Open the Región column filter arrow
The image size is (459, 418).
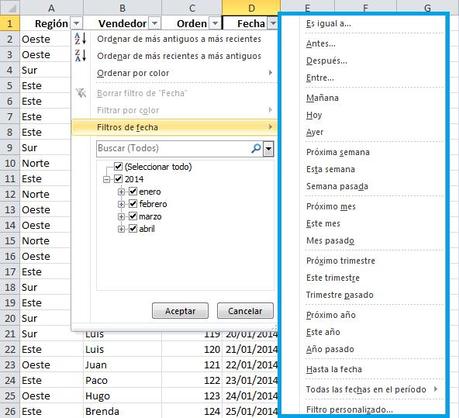[x=76, y=23]
